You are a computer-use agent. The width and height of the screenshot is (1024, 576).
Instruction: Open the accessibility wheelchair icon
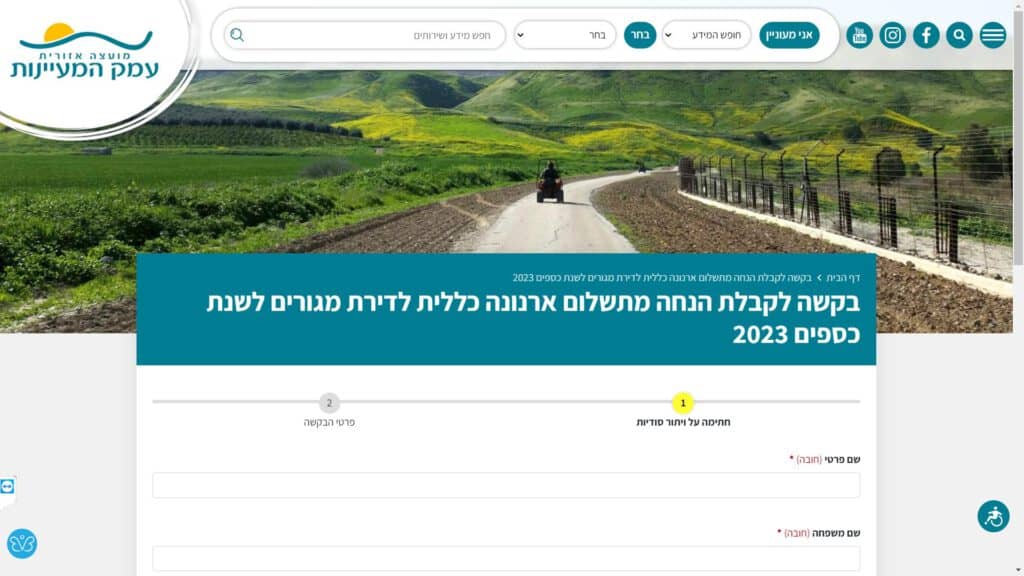993,516
